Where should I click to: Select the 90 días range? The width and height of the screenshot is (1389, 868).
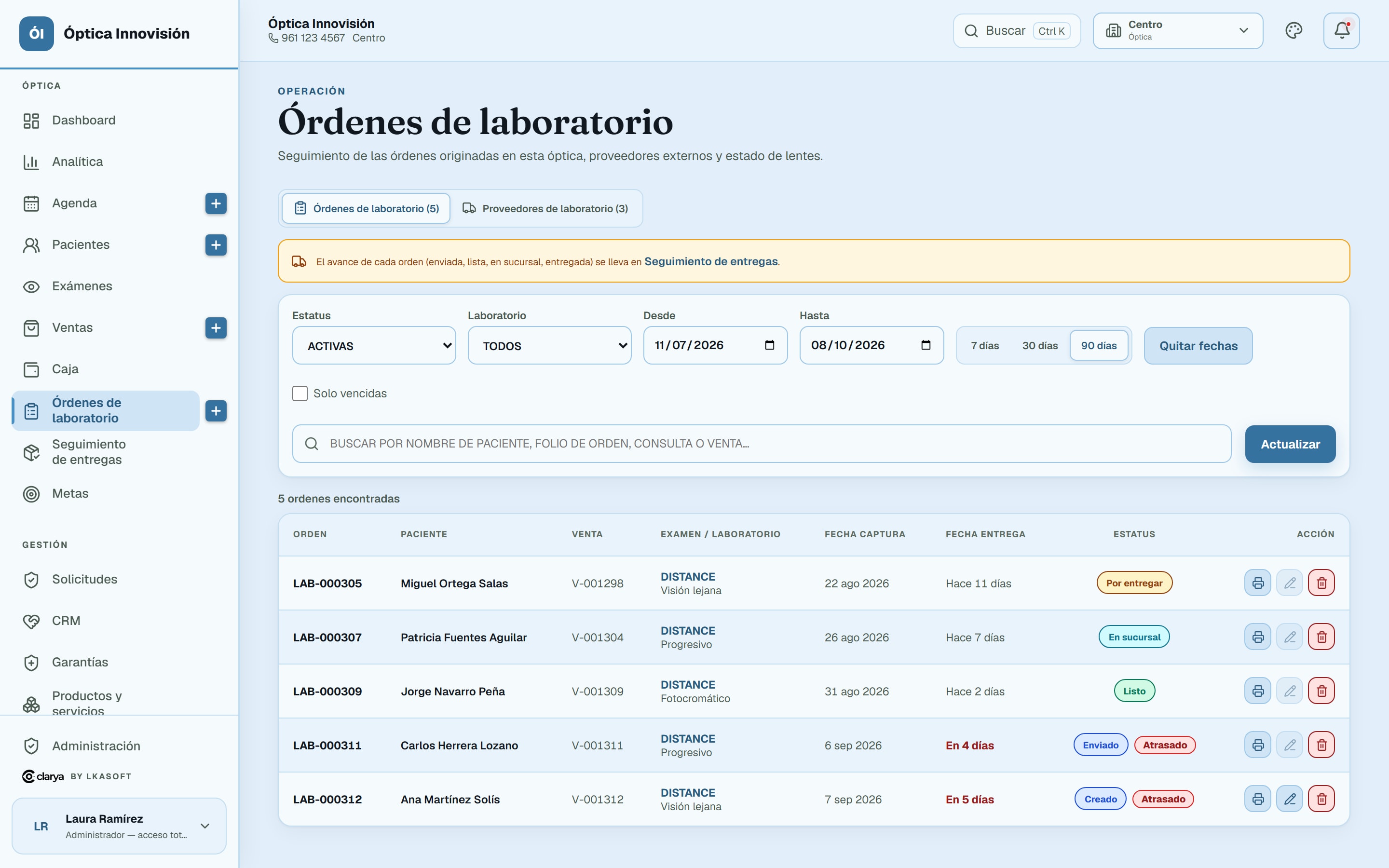point(1099,346)
